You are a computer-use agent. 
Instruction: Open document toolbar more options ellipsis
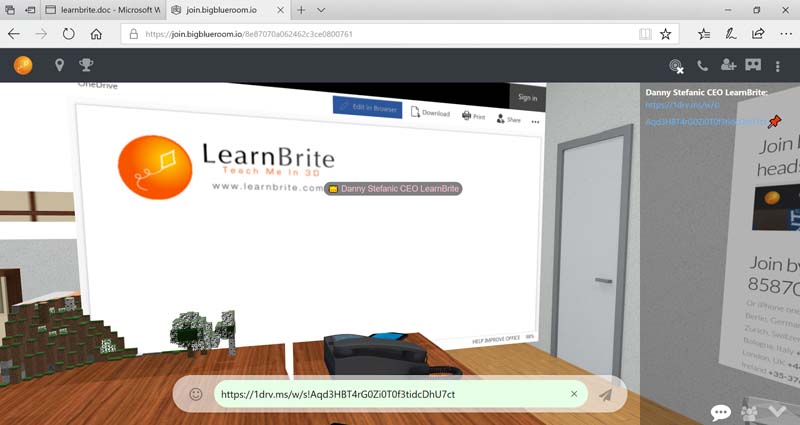click(535, 122)
